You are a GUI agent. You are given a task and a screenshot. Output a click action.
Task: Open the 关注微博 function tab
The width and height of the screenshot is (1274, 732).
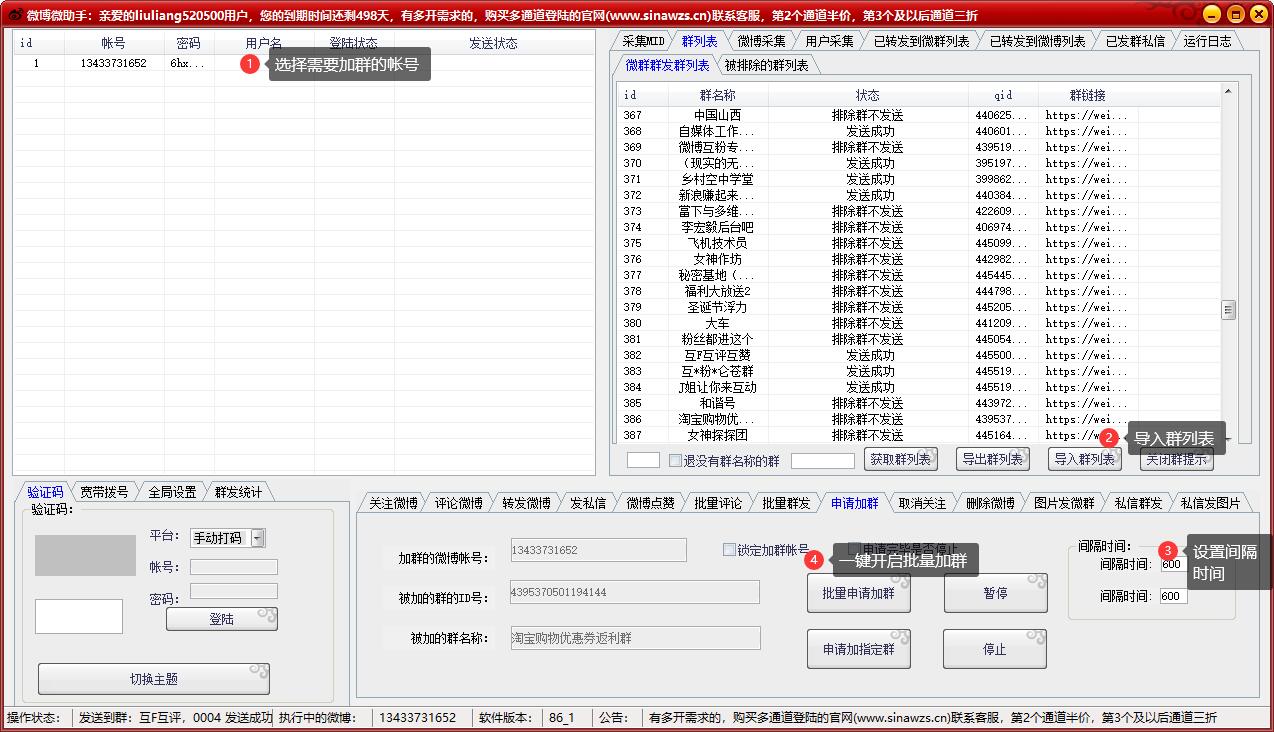[393, 503]
